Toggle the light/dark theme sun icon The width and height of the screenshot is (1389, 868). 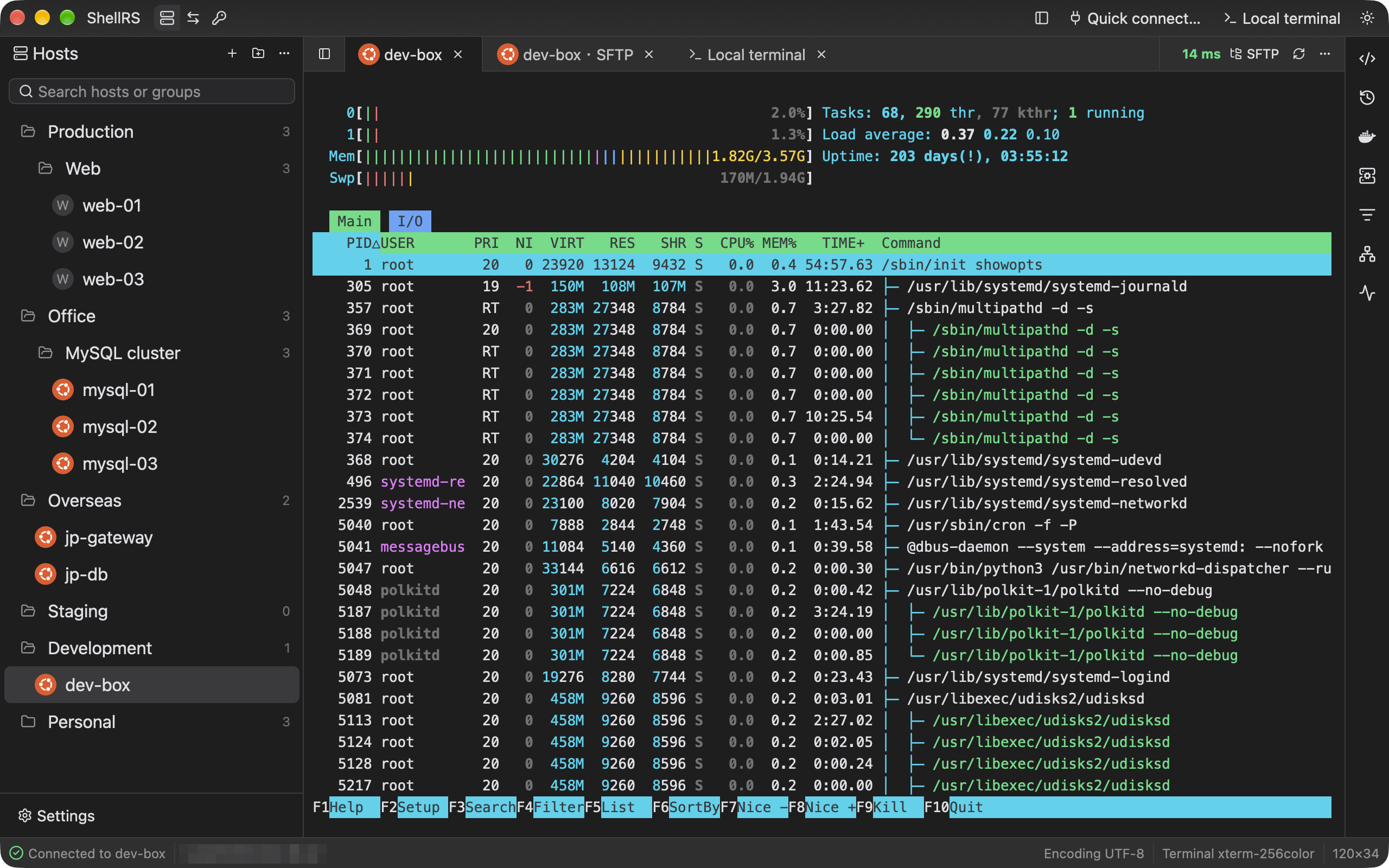pyautogui.click(x=1367, y=18)
